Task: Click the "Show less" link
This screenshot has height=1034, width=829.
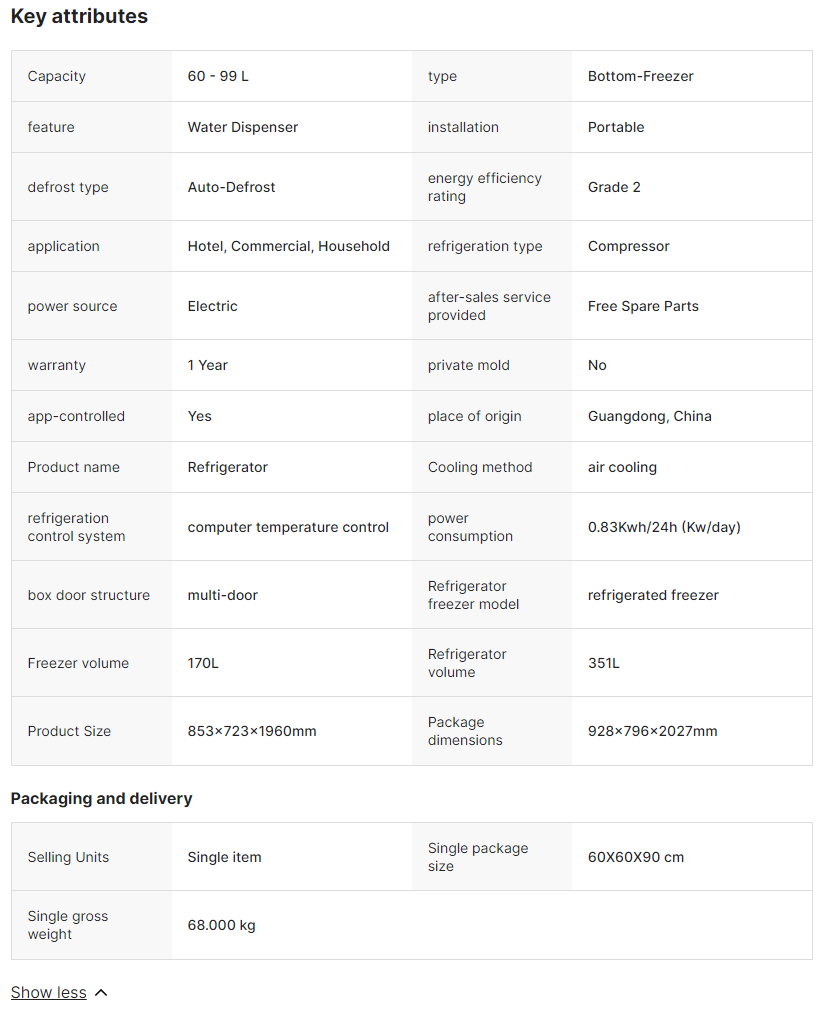Action: [x=48, y=993]
